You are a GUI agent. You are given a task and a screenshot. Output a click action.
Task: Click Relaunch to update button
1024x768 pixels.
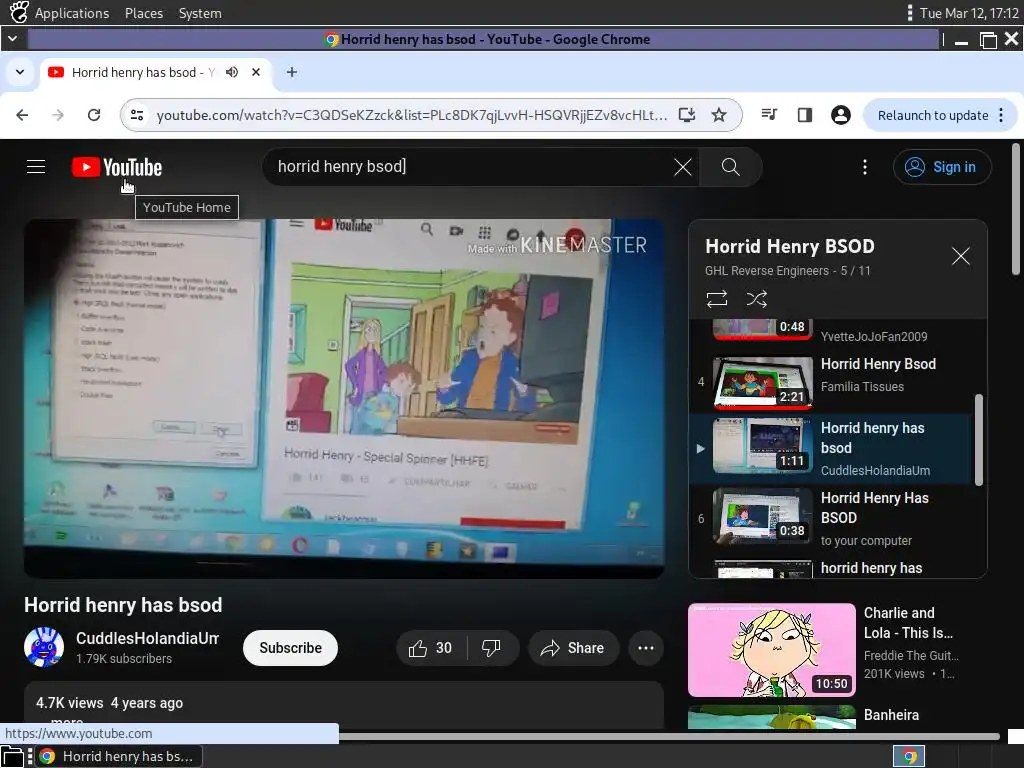click(933, 115)
